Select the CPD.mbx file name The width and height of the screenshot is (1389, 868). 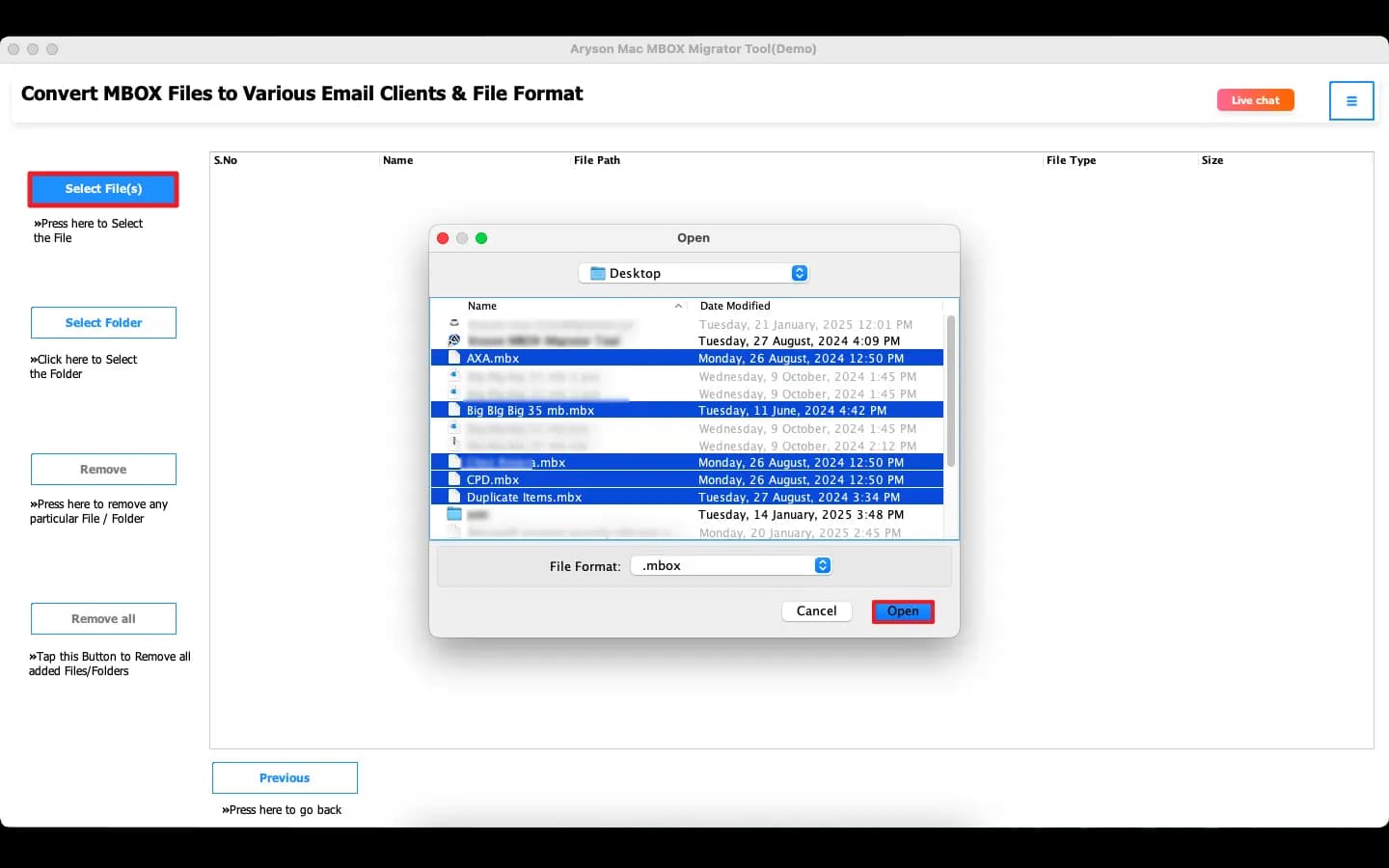(492, 479)
